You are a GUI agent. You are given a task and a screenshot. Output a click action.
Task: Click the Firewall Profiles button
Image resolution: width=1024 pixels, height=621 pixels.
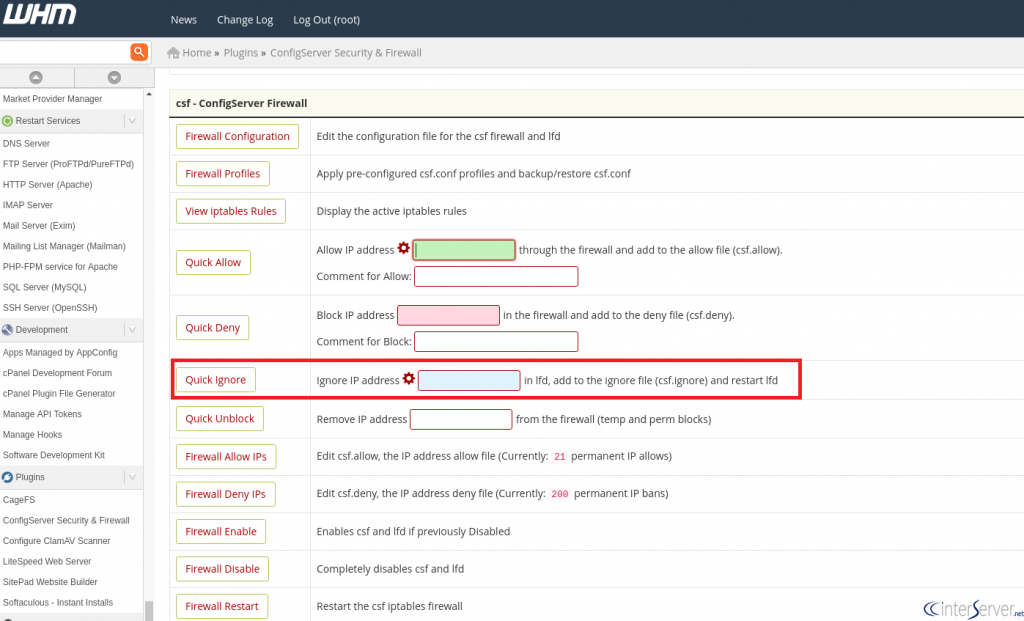[x=223, y=174]
